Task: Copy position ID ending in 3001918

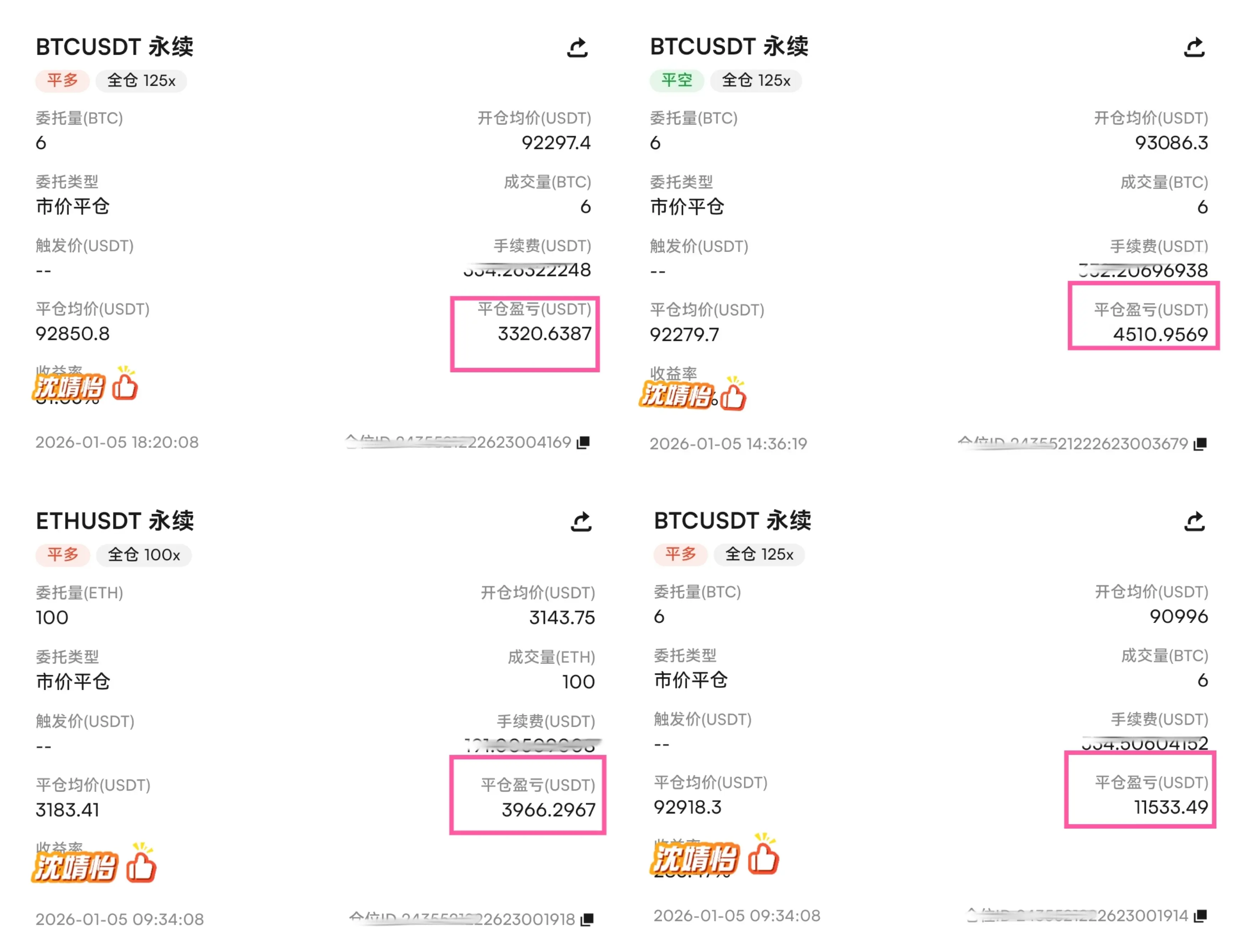Action: click(x=586, y=919)
